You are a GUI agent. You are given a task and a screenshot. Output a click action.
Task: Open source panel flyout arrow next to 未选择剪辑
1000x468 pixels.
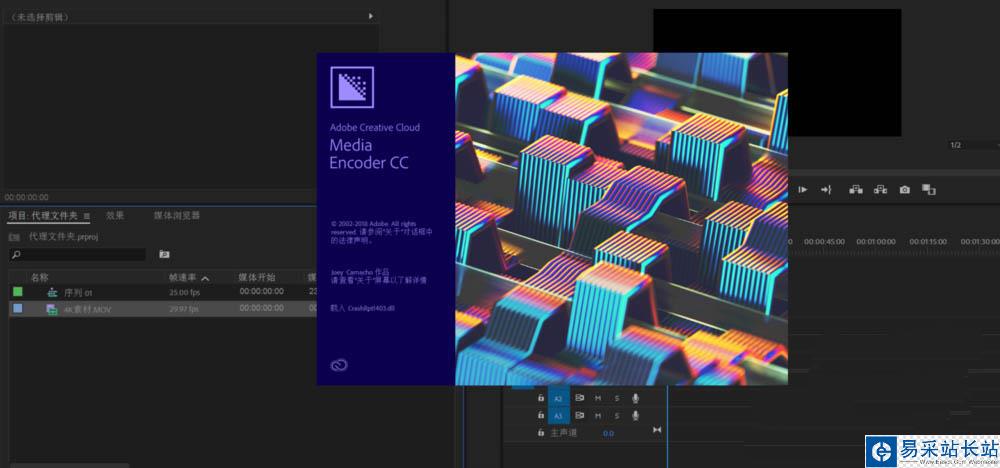click(371, 16)
